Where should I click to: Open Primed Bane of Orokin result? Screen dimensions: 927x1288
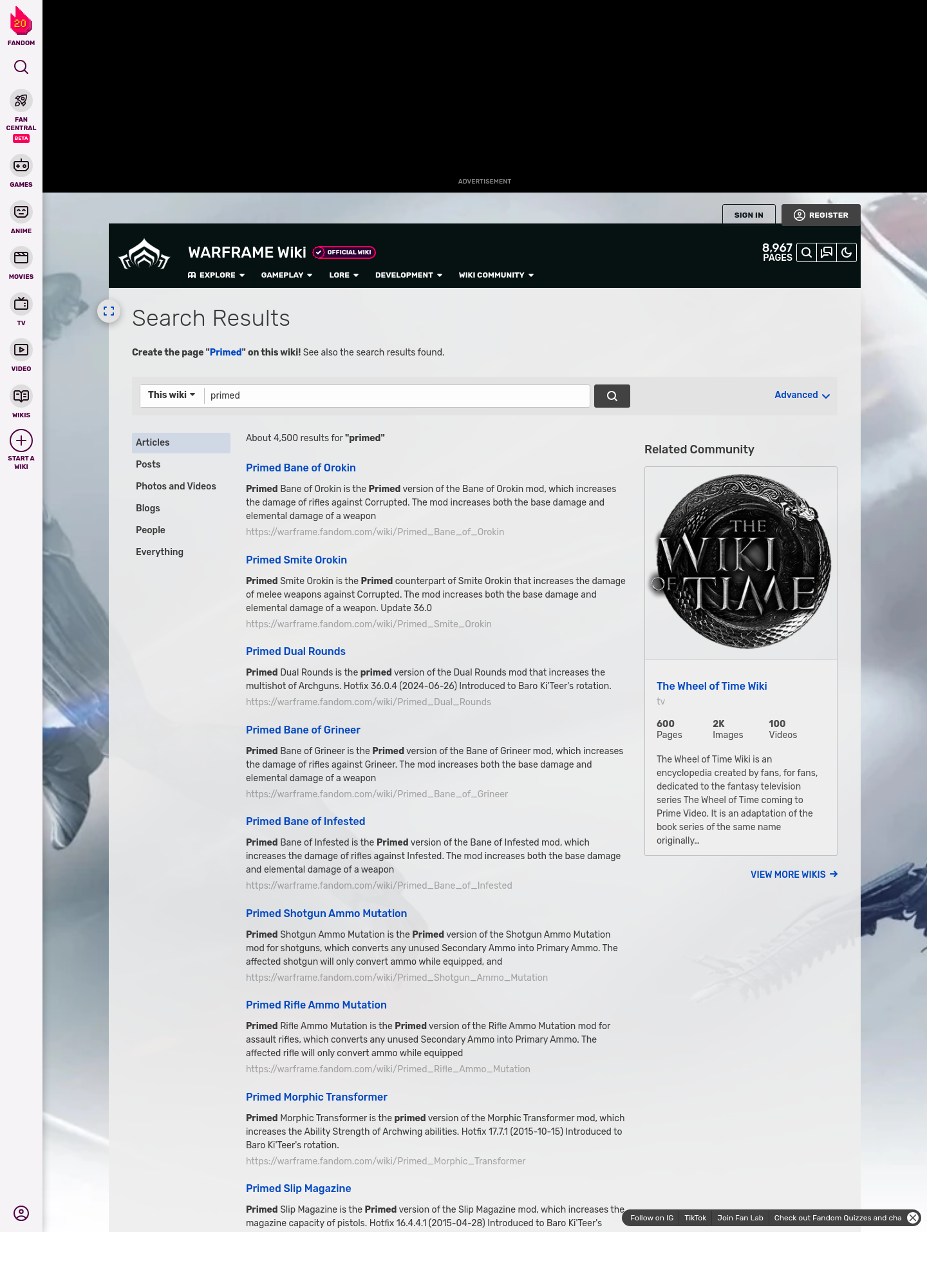[x=301, y=468]
